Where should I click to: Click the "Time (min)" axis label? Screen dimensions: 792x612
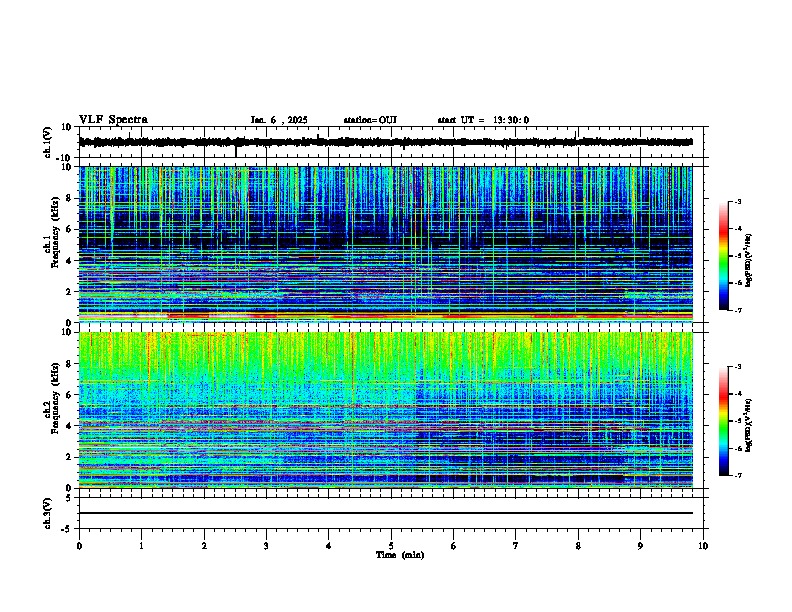[x=400, y=555]
